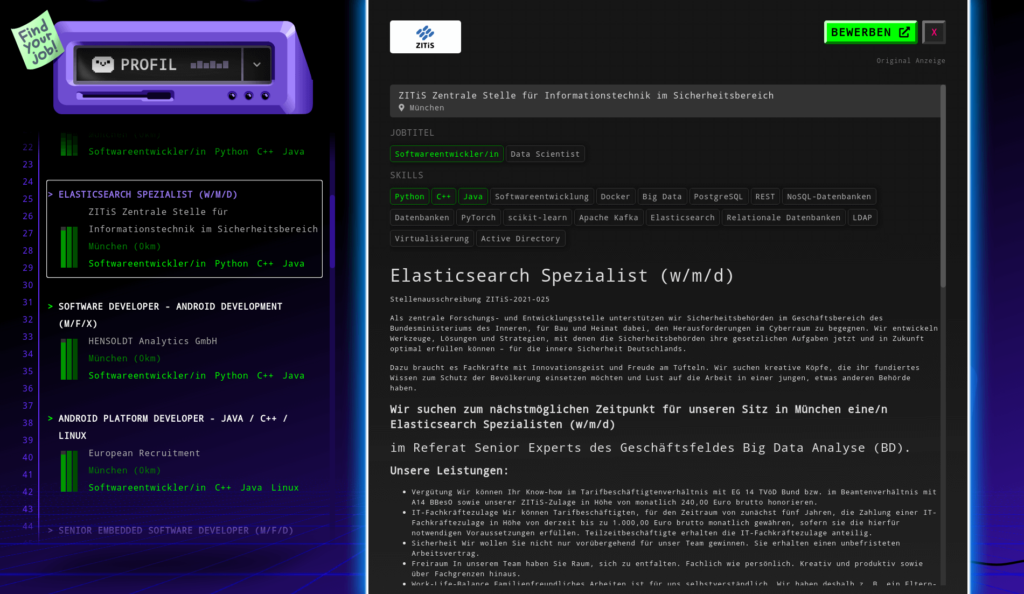Screen dimensions: 1024x594
Task: Click the middle knob on the profile console
Action: tap(249, 96)
